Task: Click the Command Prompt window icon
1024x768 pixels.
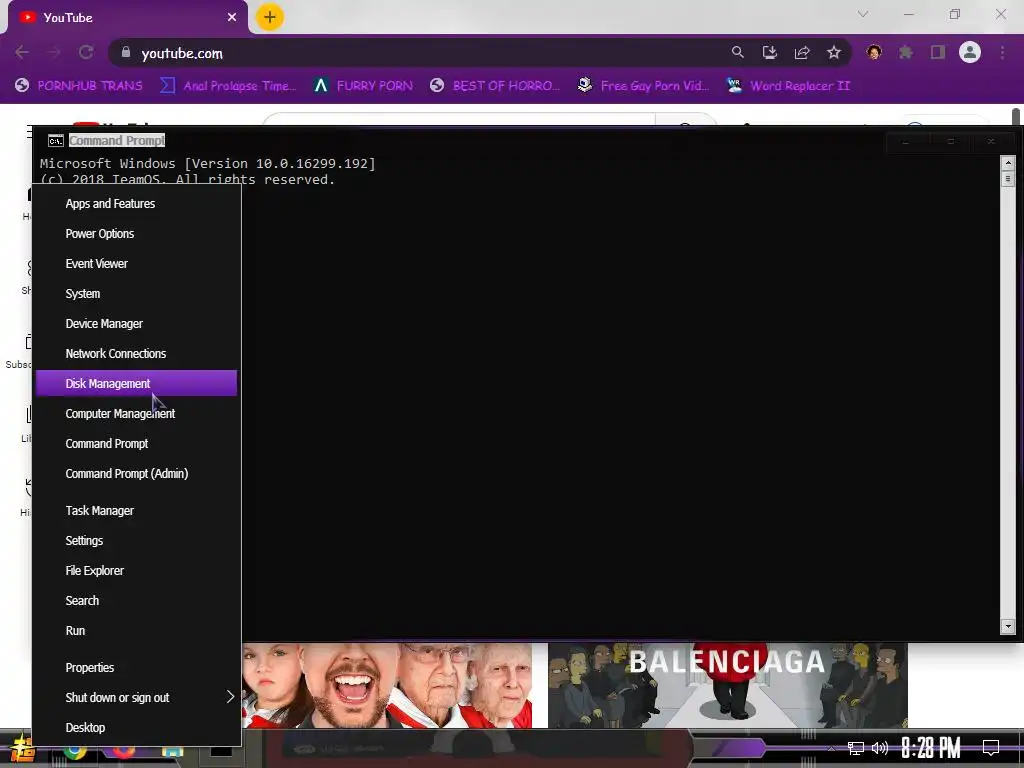Action: [x=56, y=140]
